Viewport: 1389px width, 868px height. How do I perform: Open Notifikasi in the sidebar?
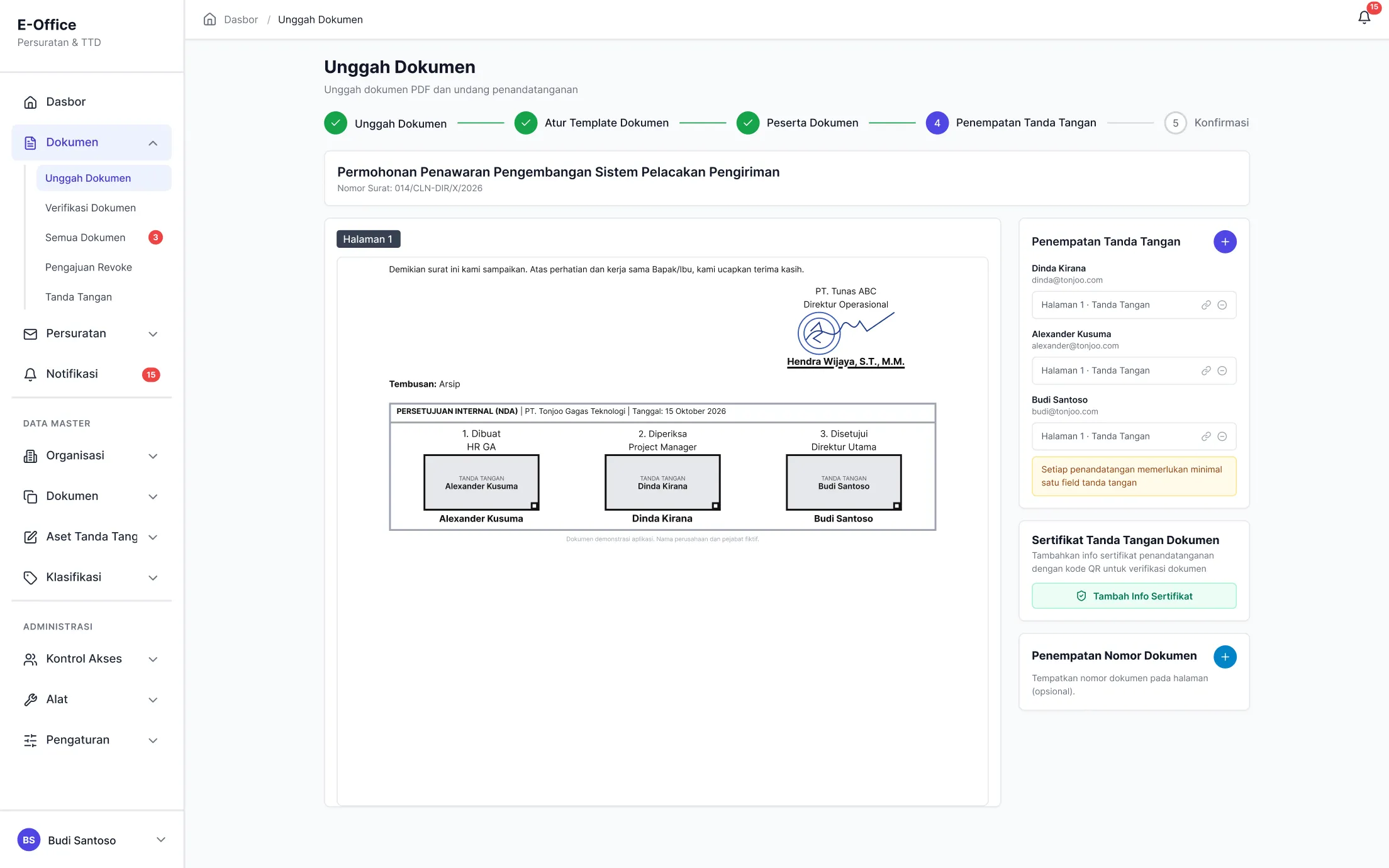pos(91,374)
